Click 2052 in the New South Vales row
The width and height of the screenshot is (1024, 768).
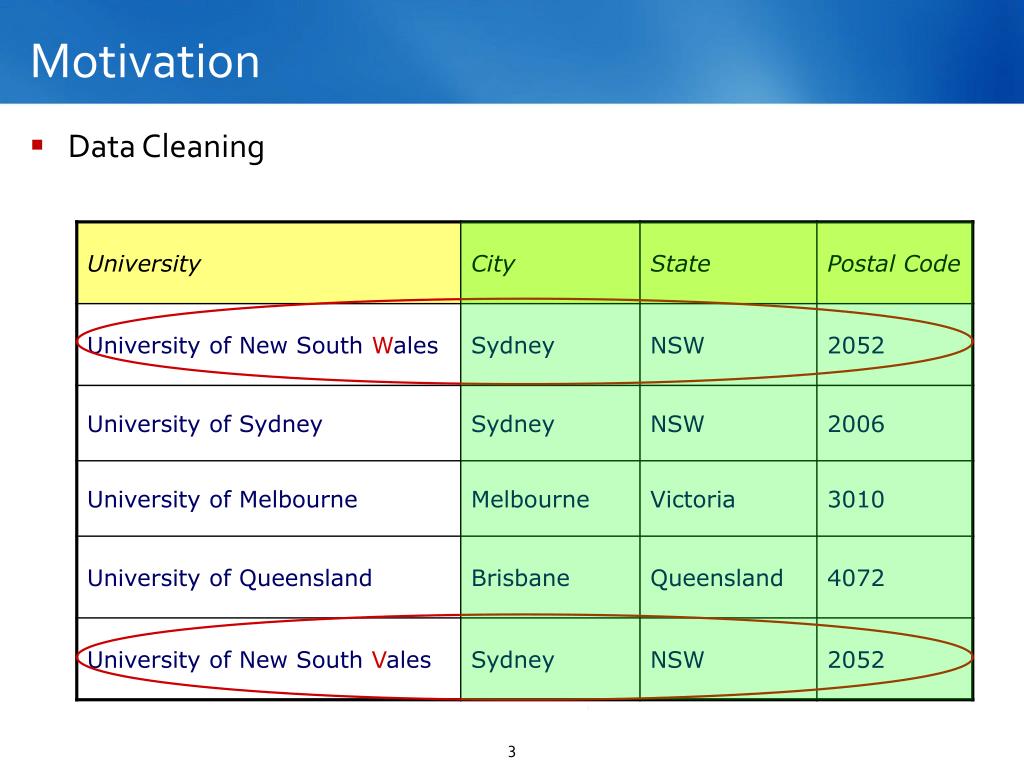coord(894,659)
